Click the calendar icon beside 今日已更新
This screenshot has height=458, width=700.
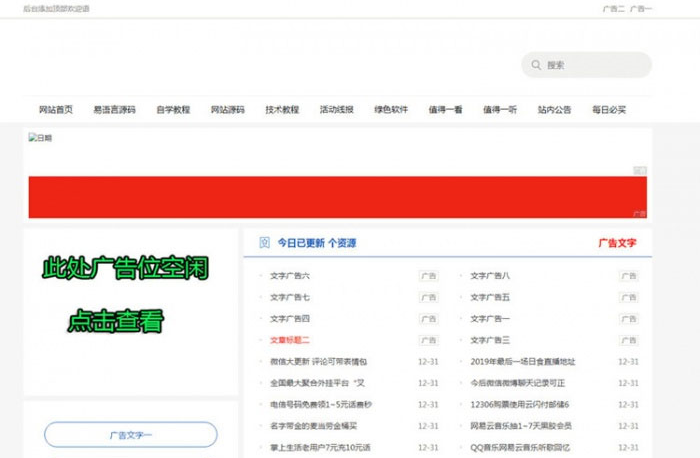click(264, 242)
